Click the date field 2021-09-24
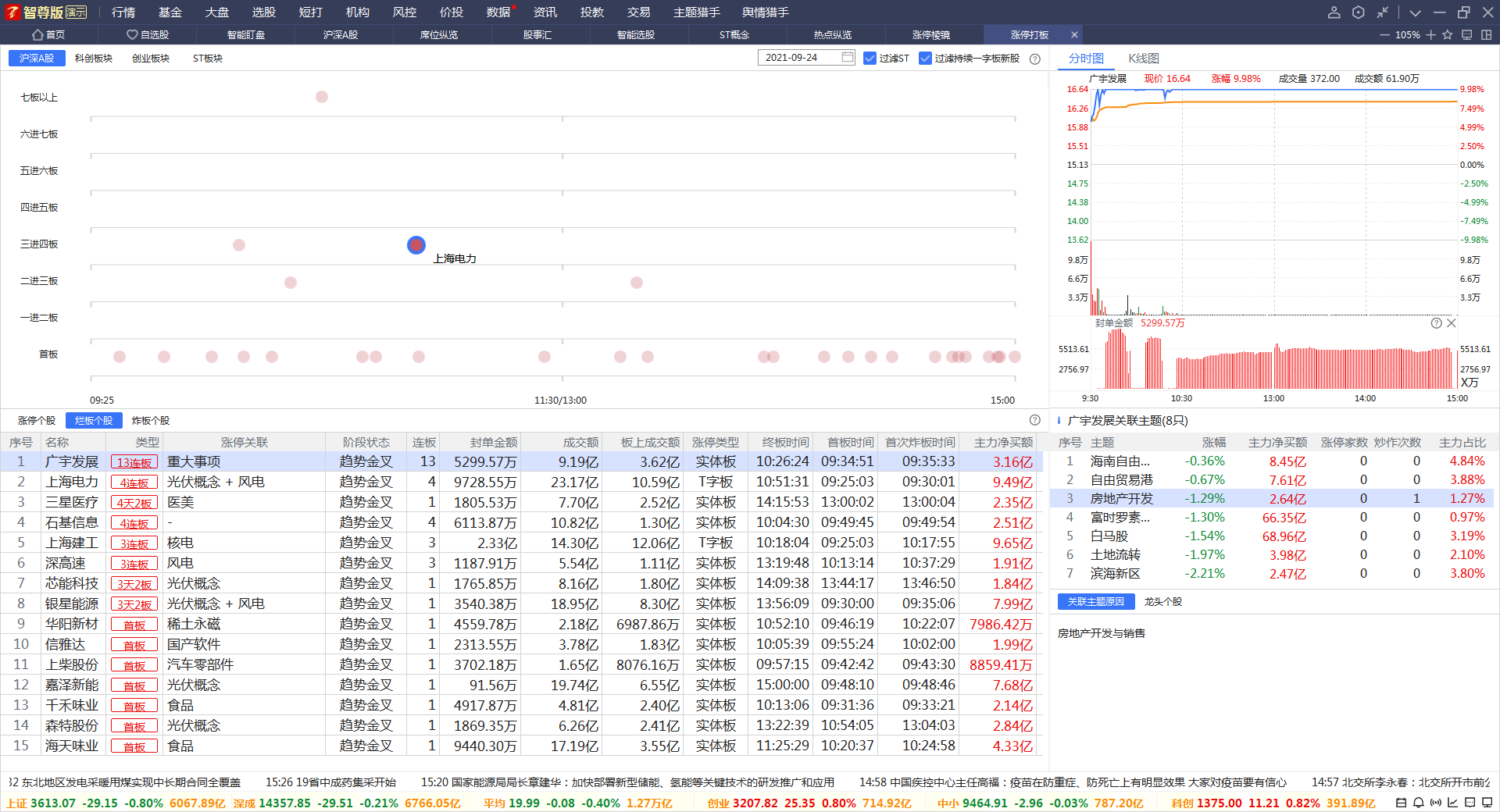The height and width of the screenshot is (812, 1500). coord(806,58)
